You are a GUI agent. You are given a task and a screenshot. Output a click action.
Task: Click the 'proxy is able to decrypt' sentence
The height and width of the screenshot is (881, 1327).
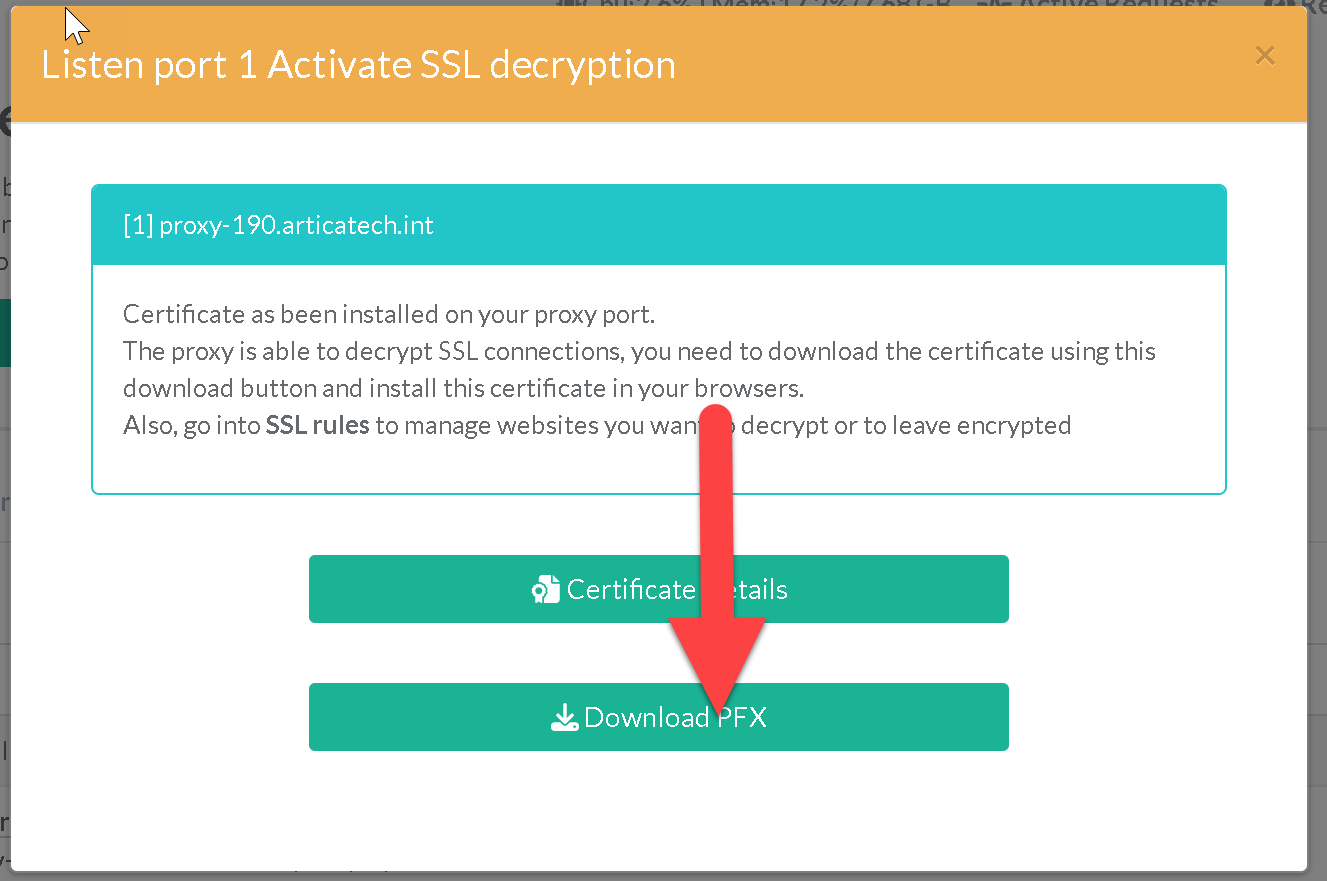639,351
